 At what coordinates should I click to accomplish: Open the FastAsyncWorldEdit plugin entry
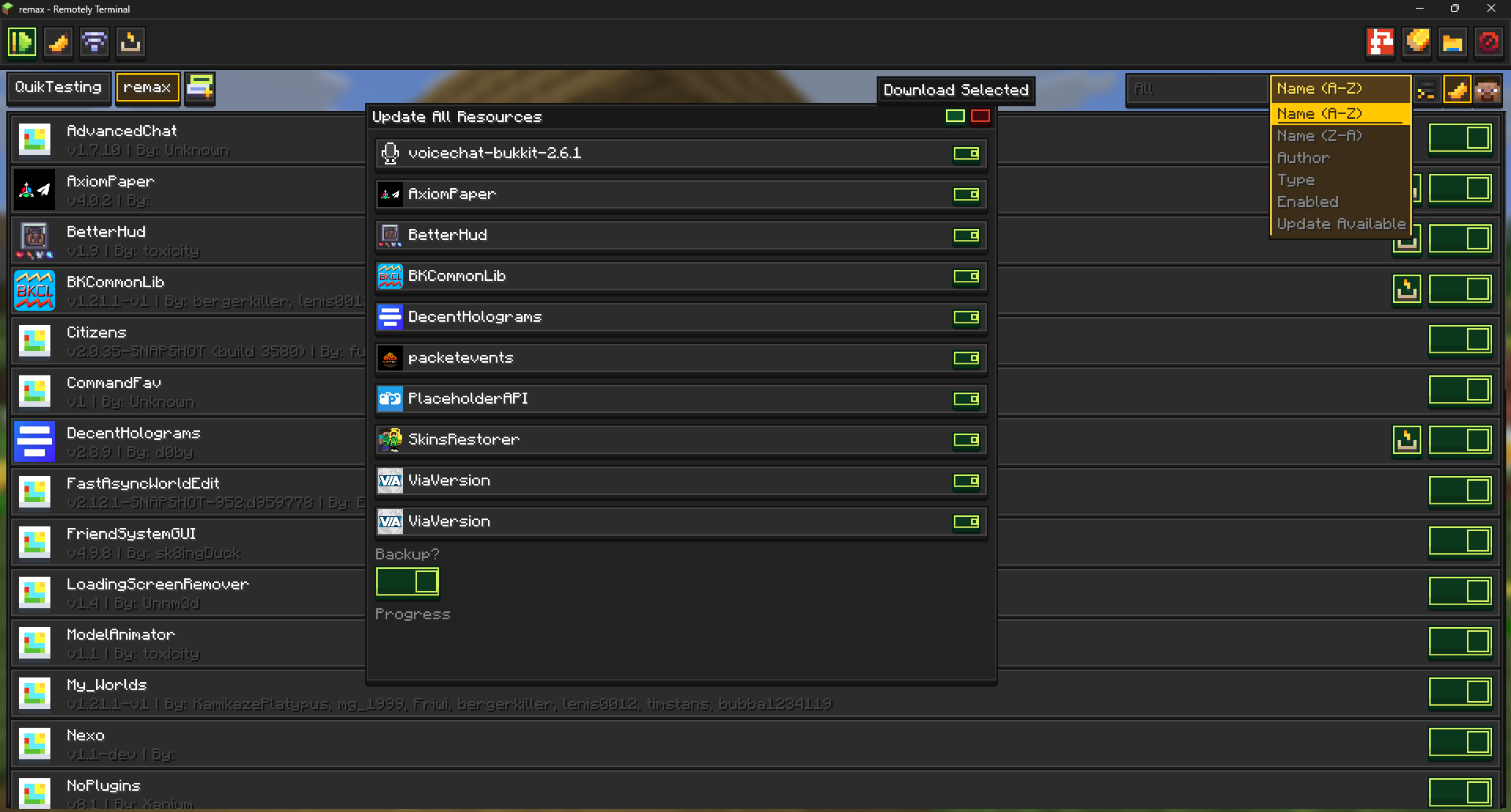click(754, 492)
